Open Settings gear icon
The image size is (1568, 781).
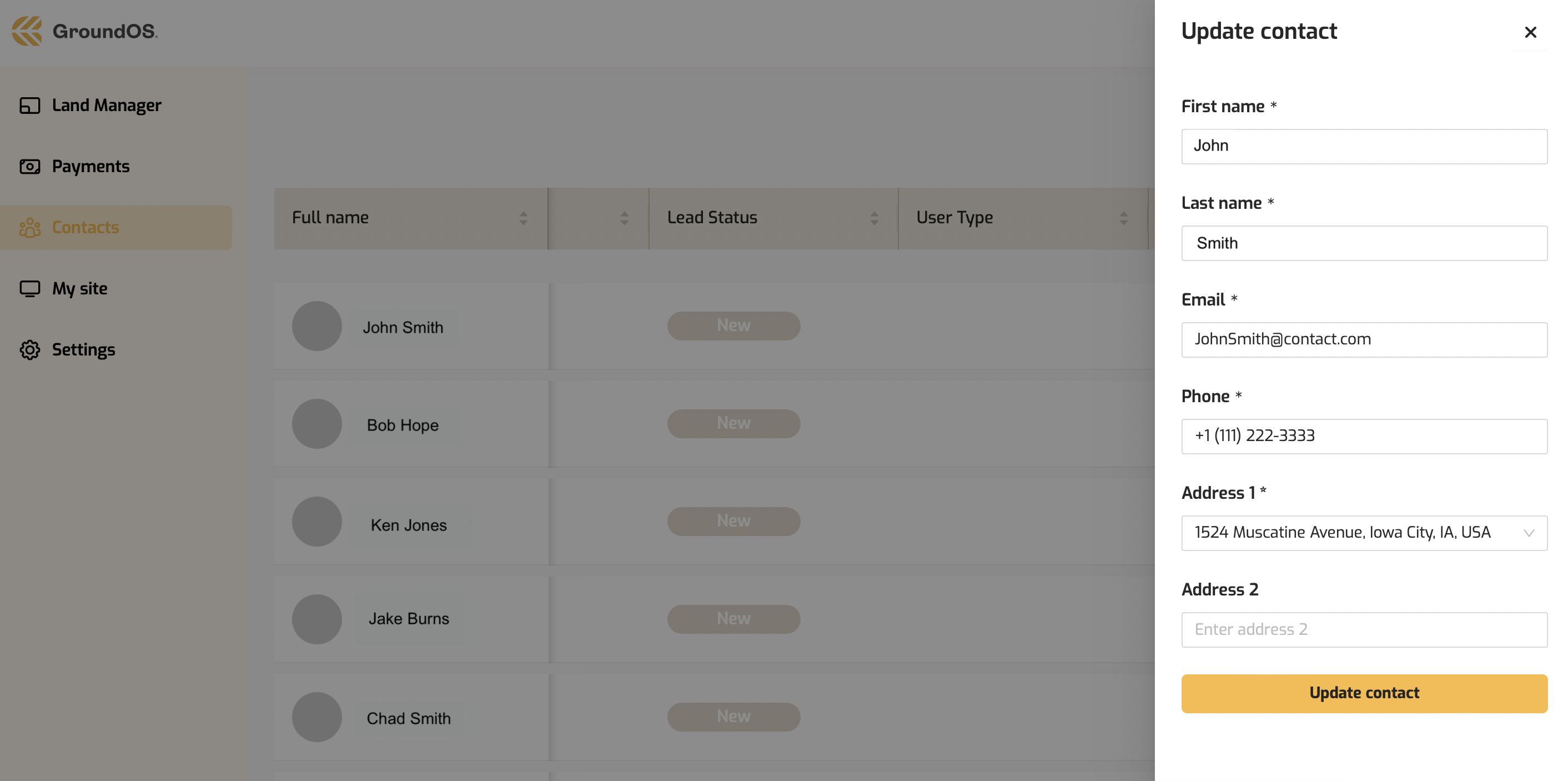pyautogui.click(x=30, y=350)
